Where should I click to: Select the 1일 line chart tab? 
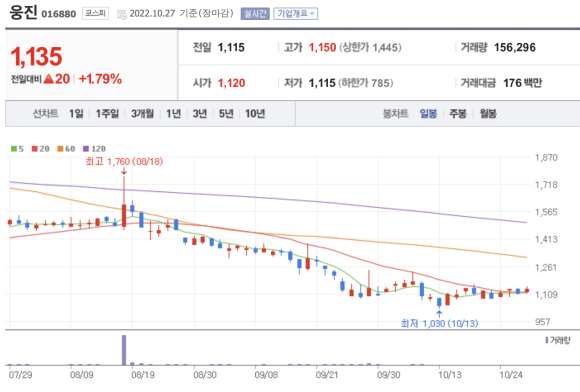(x=76, y=114)
